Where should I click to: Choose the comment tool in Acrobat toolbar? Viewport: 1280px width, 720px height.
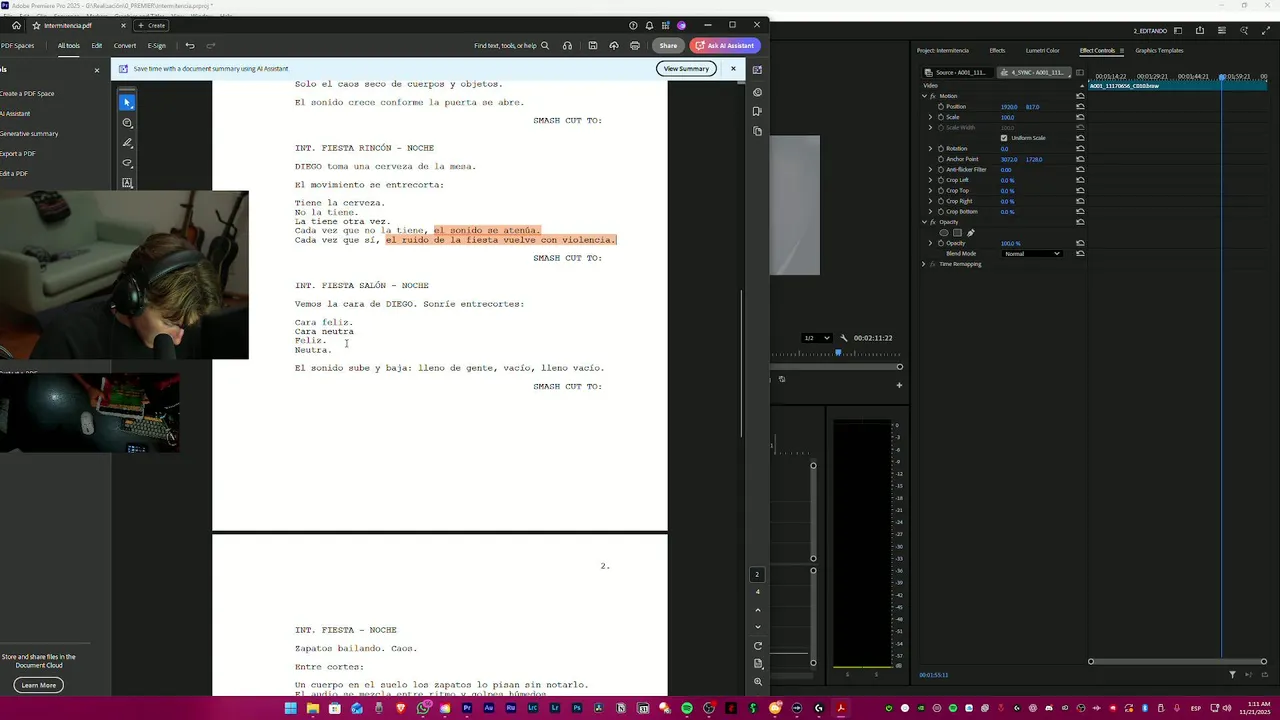point(127,123)
